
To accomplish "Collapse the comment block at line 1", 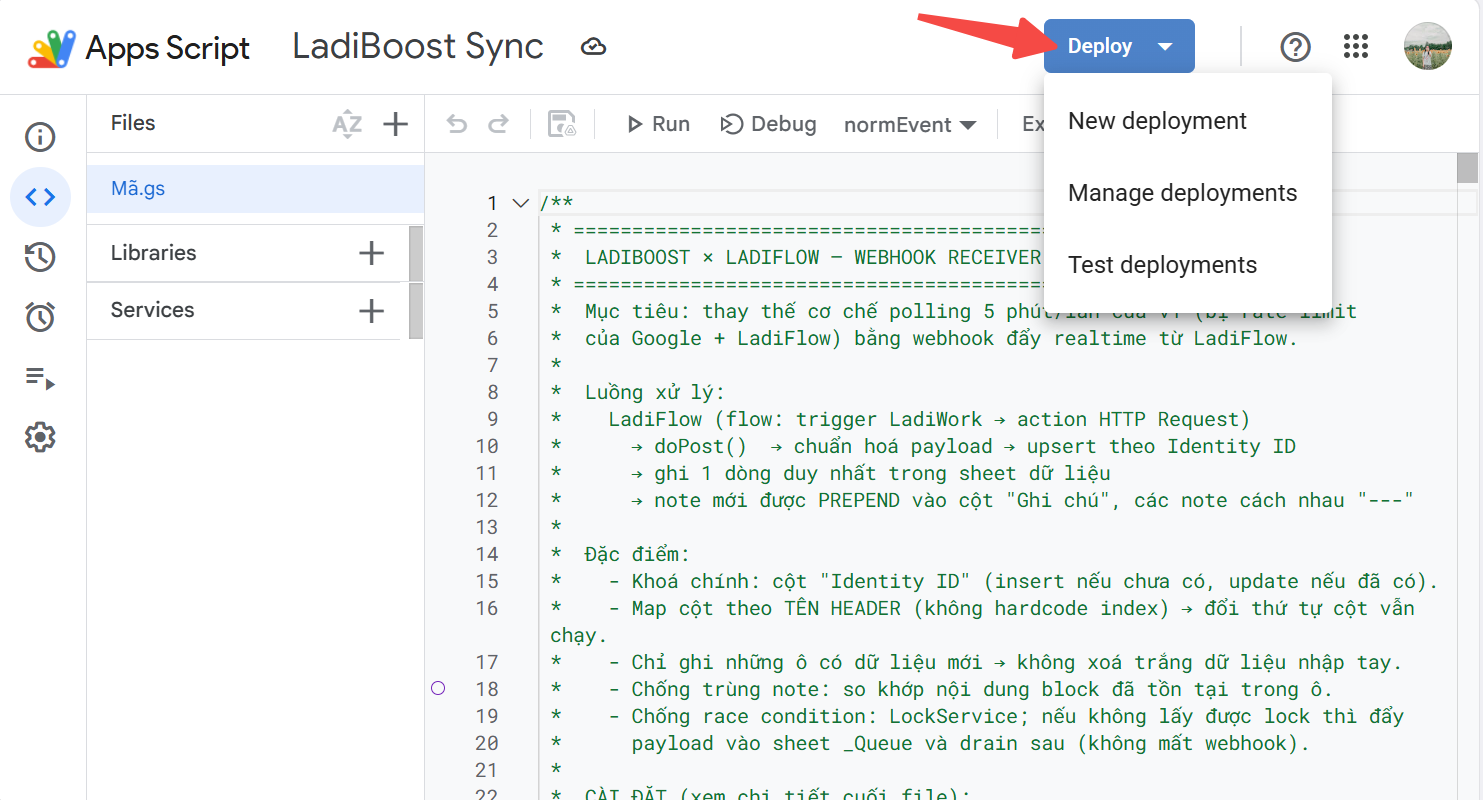I will pyautogui.click(x=520, y=203).
